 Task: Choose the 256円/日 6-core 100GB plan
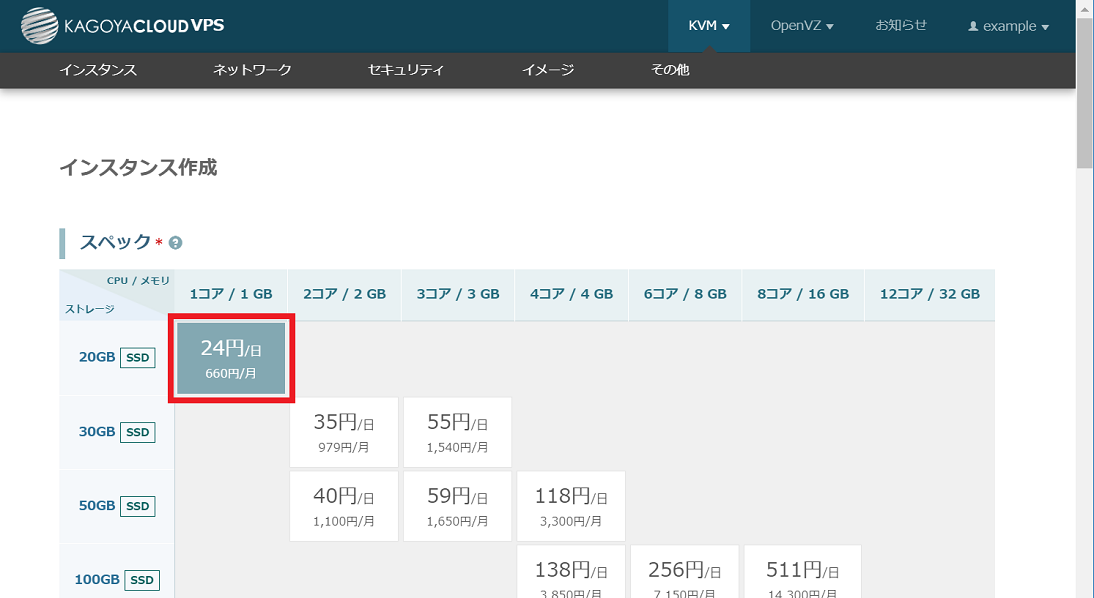pos(685,573)
